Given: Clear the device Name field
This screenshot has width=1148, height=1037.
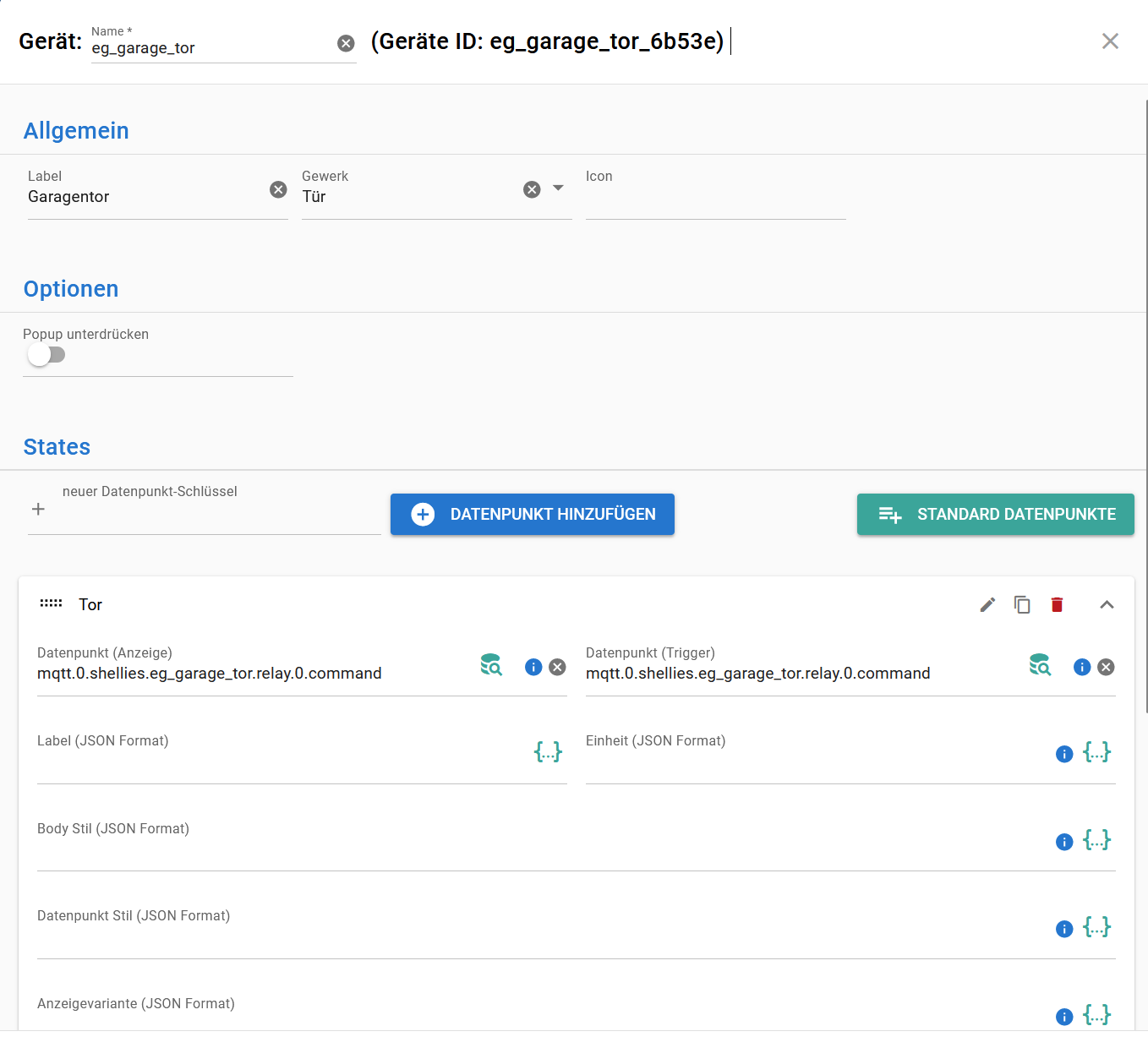Looking at the screenshot, I should click(x=346, y=43).
